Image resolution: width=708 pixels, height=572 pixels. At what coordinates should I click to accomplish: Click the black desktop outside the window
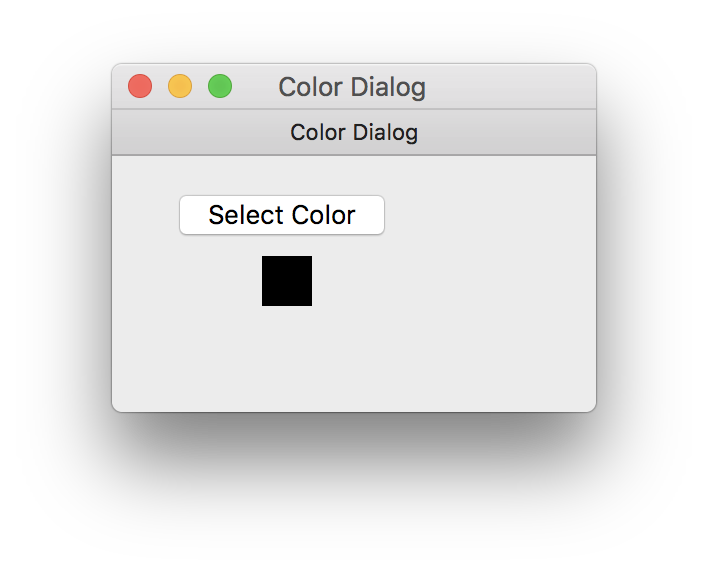point(650,480)
